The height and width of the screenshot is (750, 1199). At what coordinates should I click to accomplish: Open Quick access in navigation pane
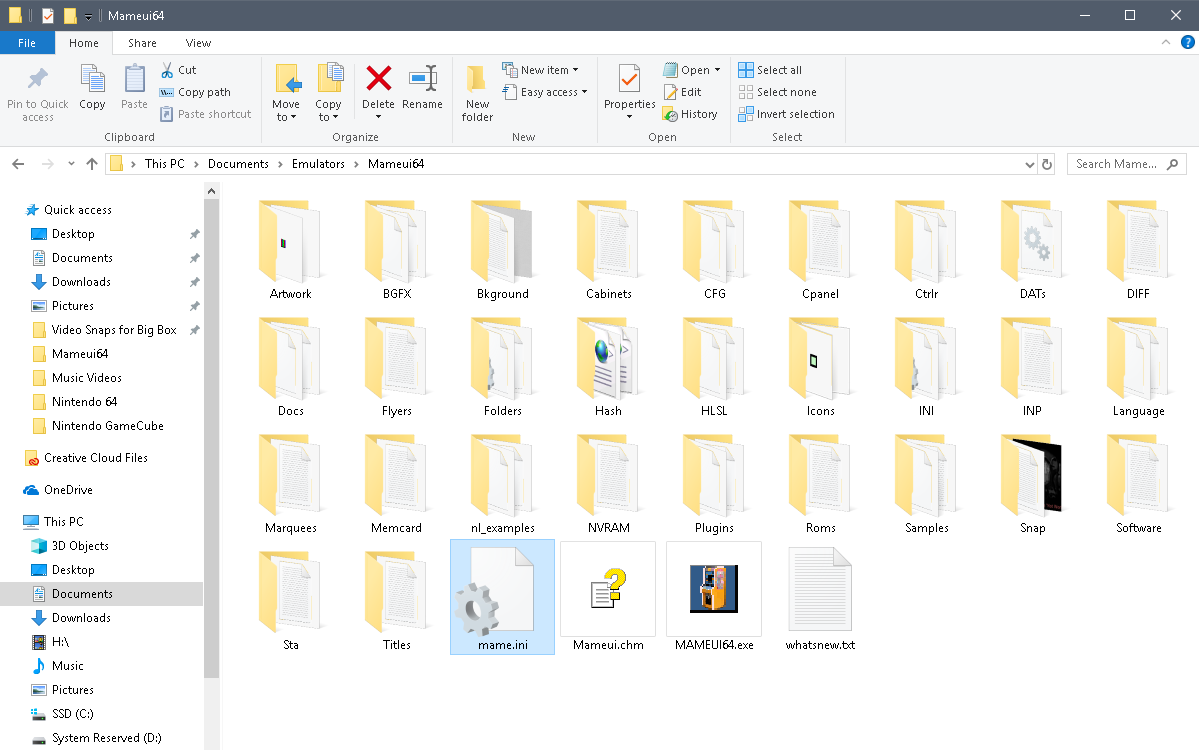[x=77, y=209]
